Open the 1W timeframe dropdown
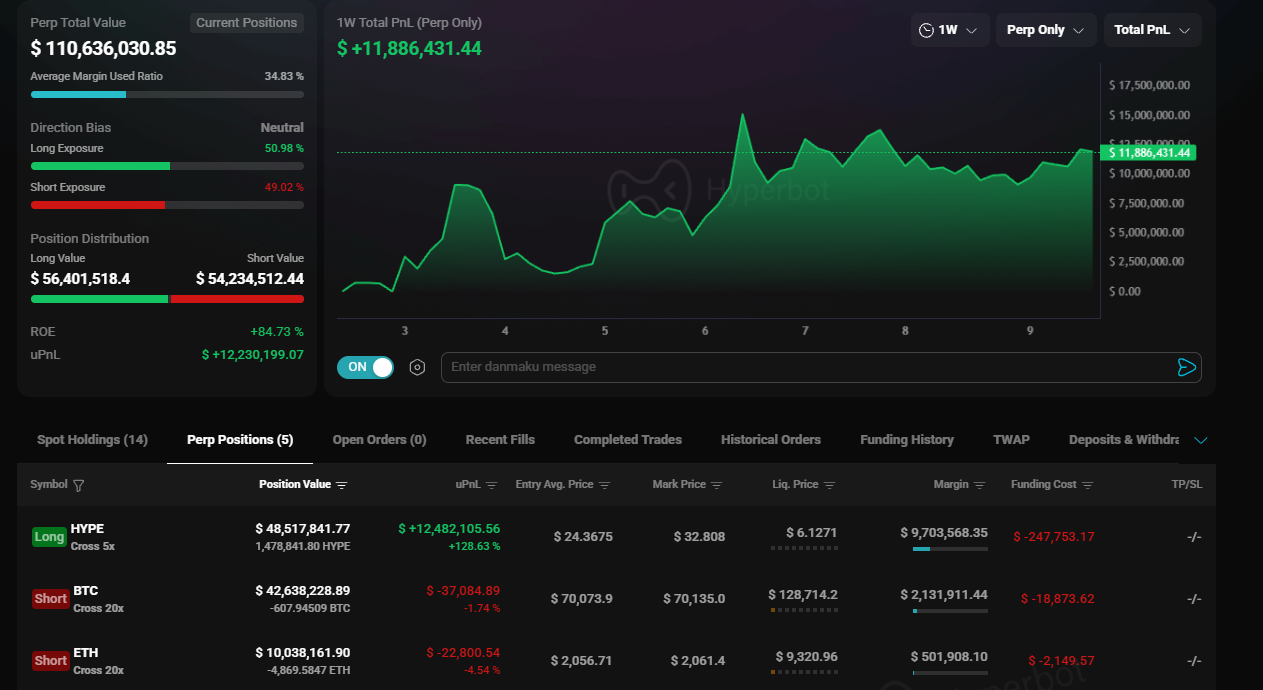This screenshot has width=1263, height=690. click(950, 30)
